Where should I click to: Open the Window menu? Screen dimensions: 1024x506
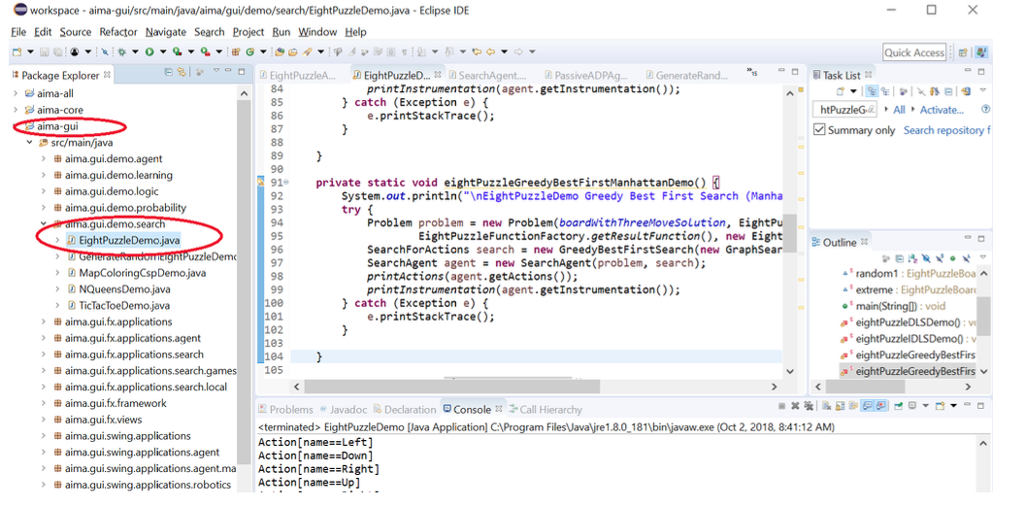[x=317, y=32]
